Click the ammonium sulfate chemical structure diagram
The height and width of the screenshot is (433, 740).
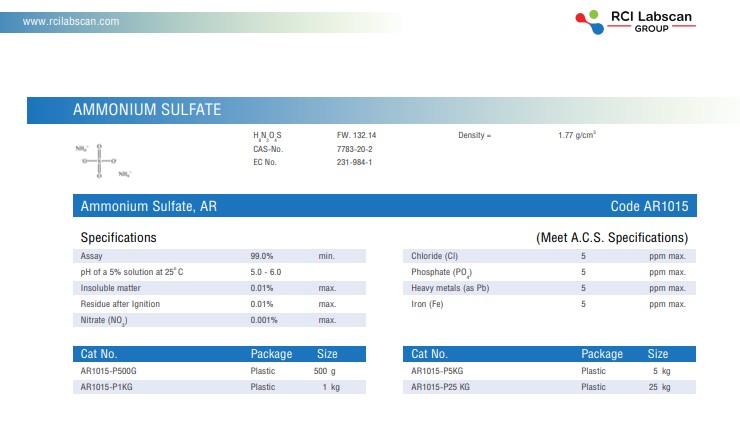(102, 160)
